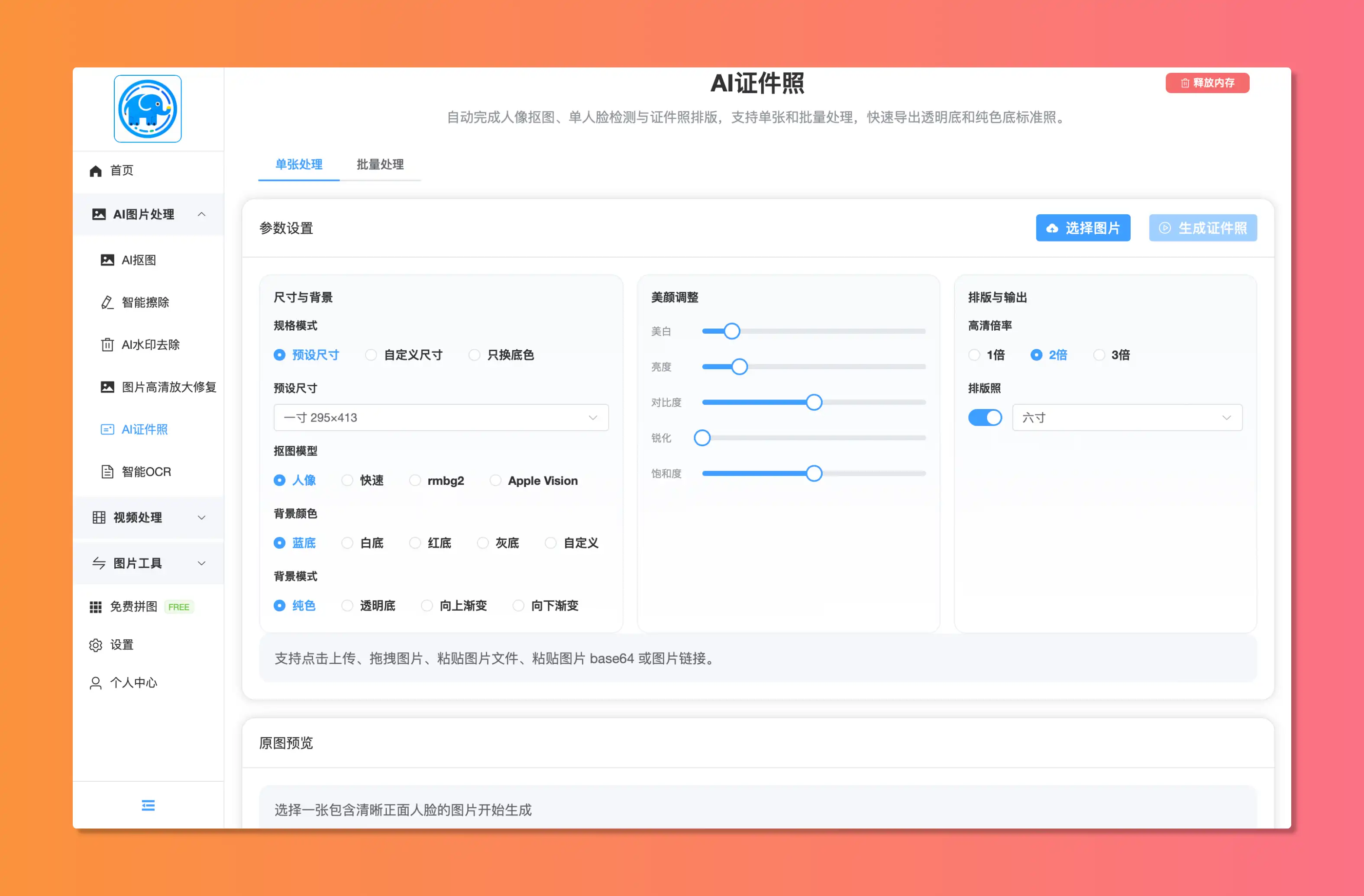Click the 选择图片 upload button
The width and height of the screenshot is (1364, 896).
pos(1083,227)
